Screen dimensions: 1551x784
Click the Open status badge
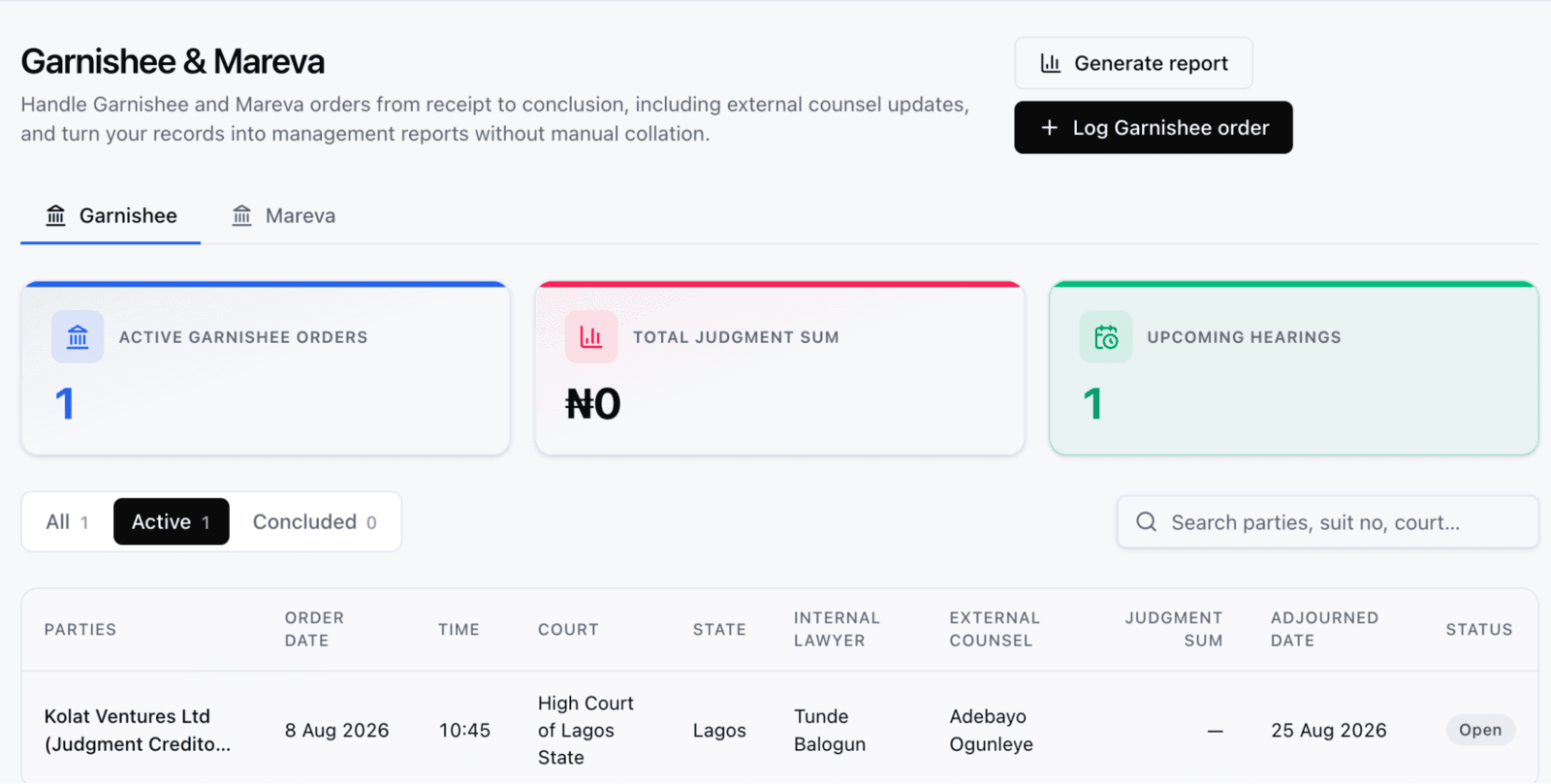pos(1480,731)
